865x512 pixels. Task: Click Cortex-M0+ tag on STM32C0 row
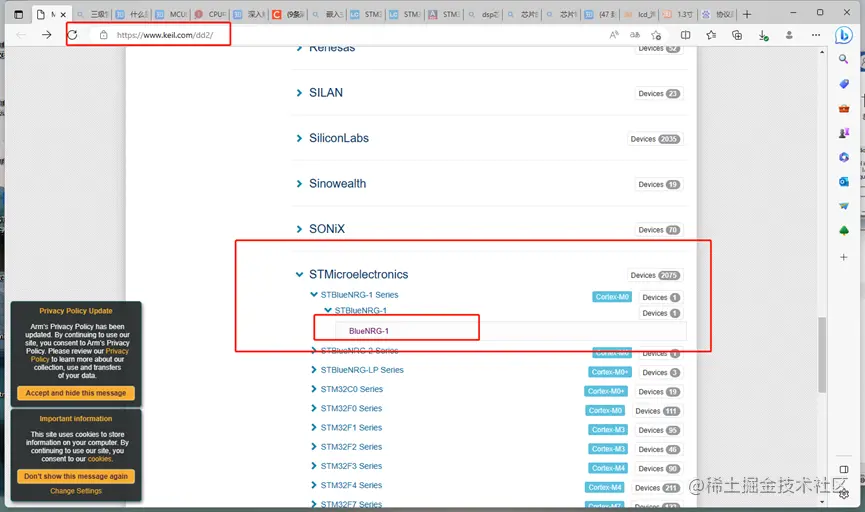point(606,392)
